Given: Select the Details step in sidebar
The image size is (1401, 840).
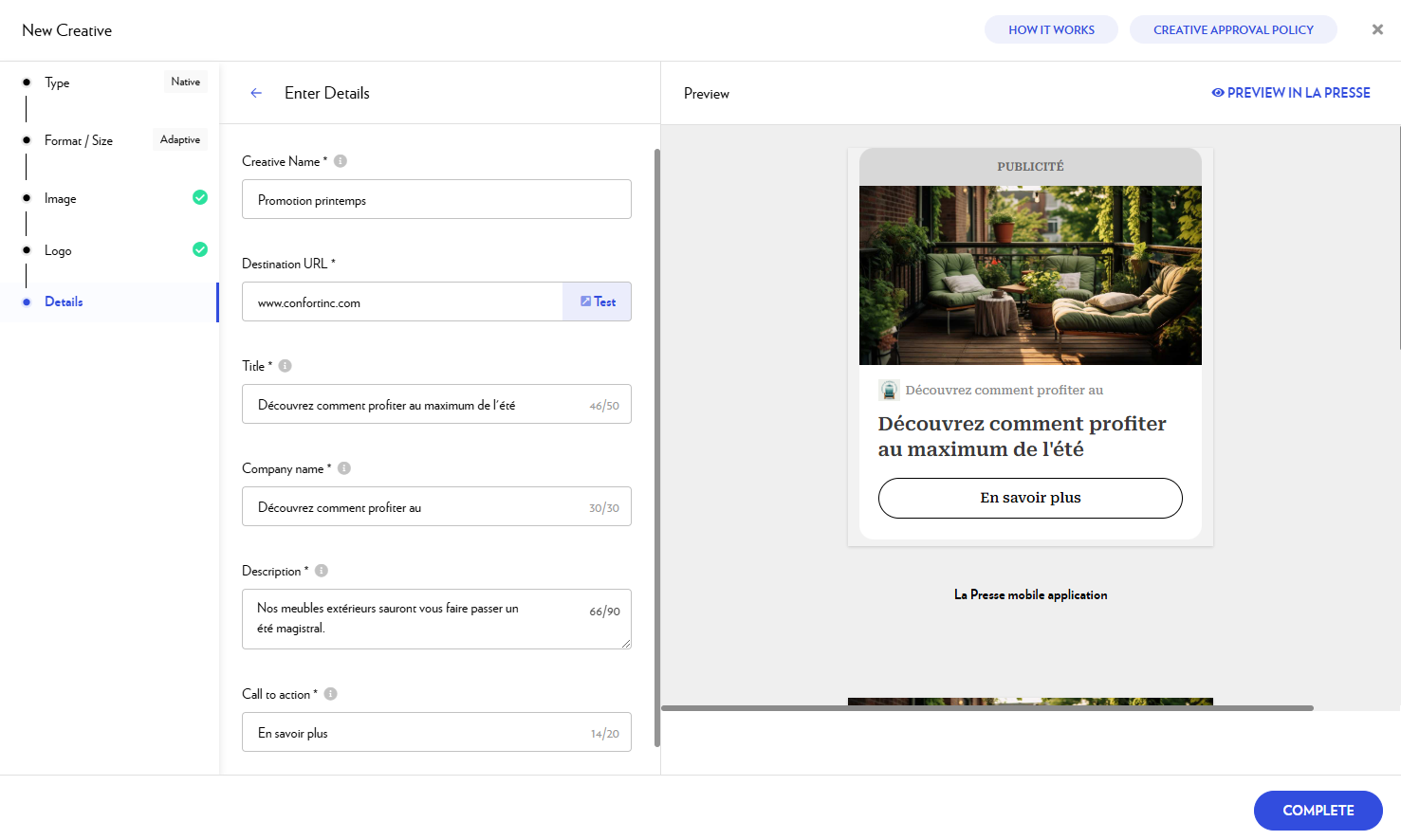Looking at the screenshot, I should (x=64, y=302).
